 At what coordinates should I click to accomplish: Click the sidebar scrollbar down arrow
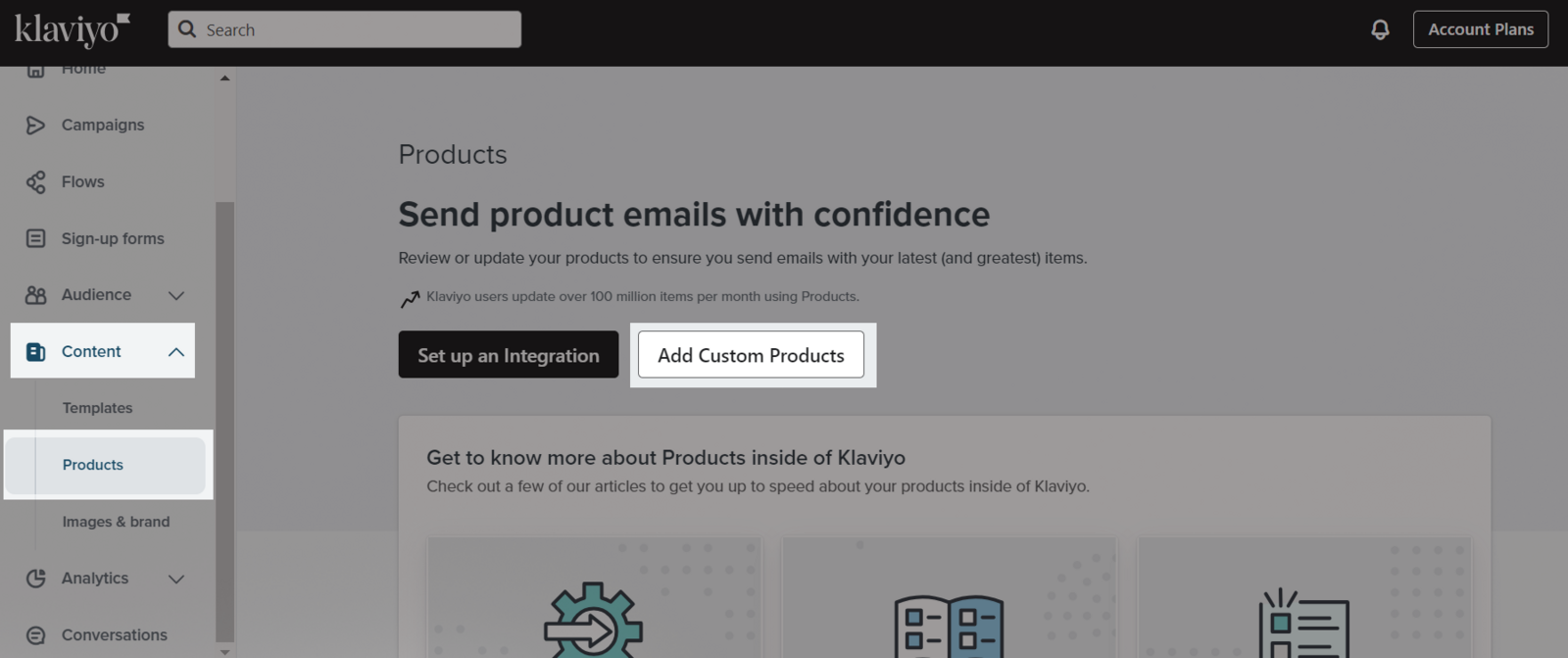tap(225, 651)
